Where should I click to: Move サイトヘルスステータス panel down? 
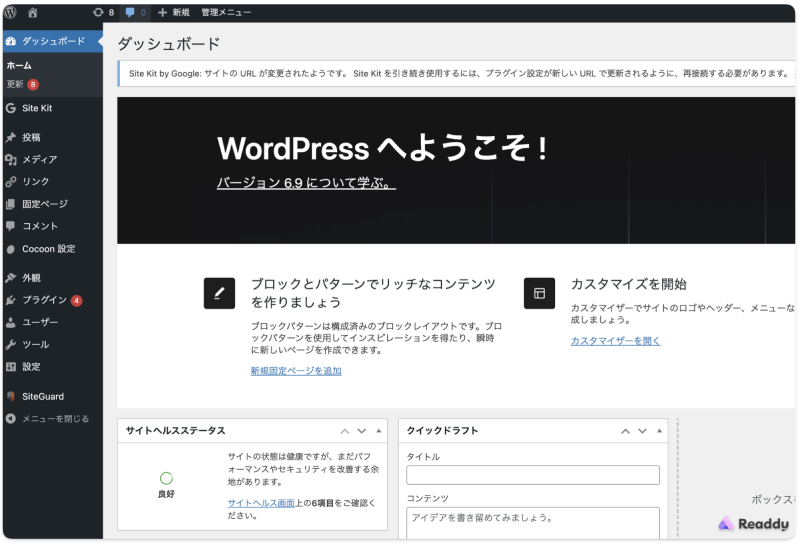(x=362, y=431)
